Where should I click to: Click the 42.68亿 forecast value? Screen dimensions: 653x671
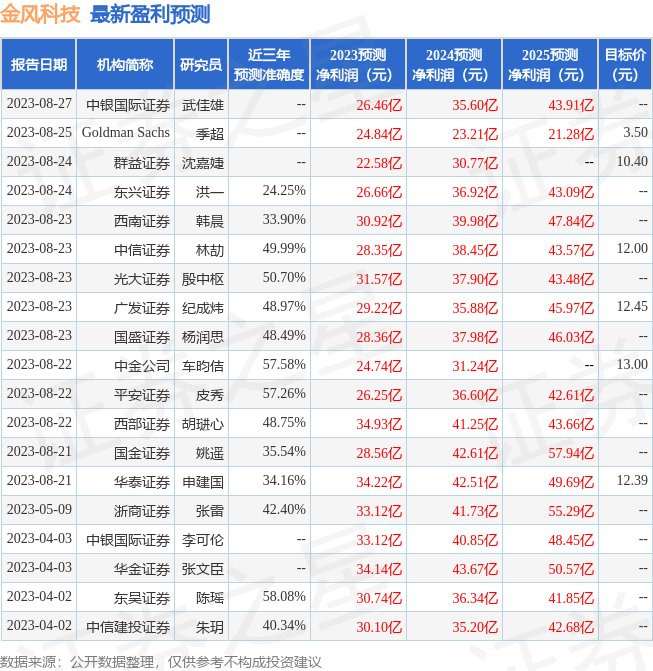[x=571, y=627]
